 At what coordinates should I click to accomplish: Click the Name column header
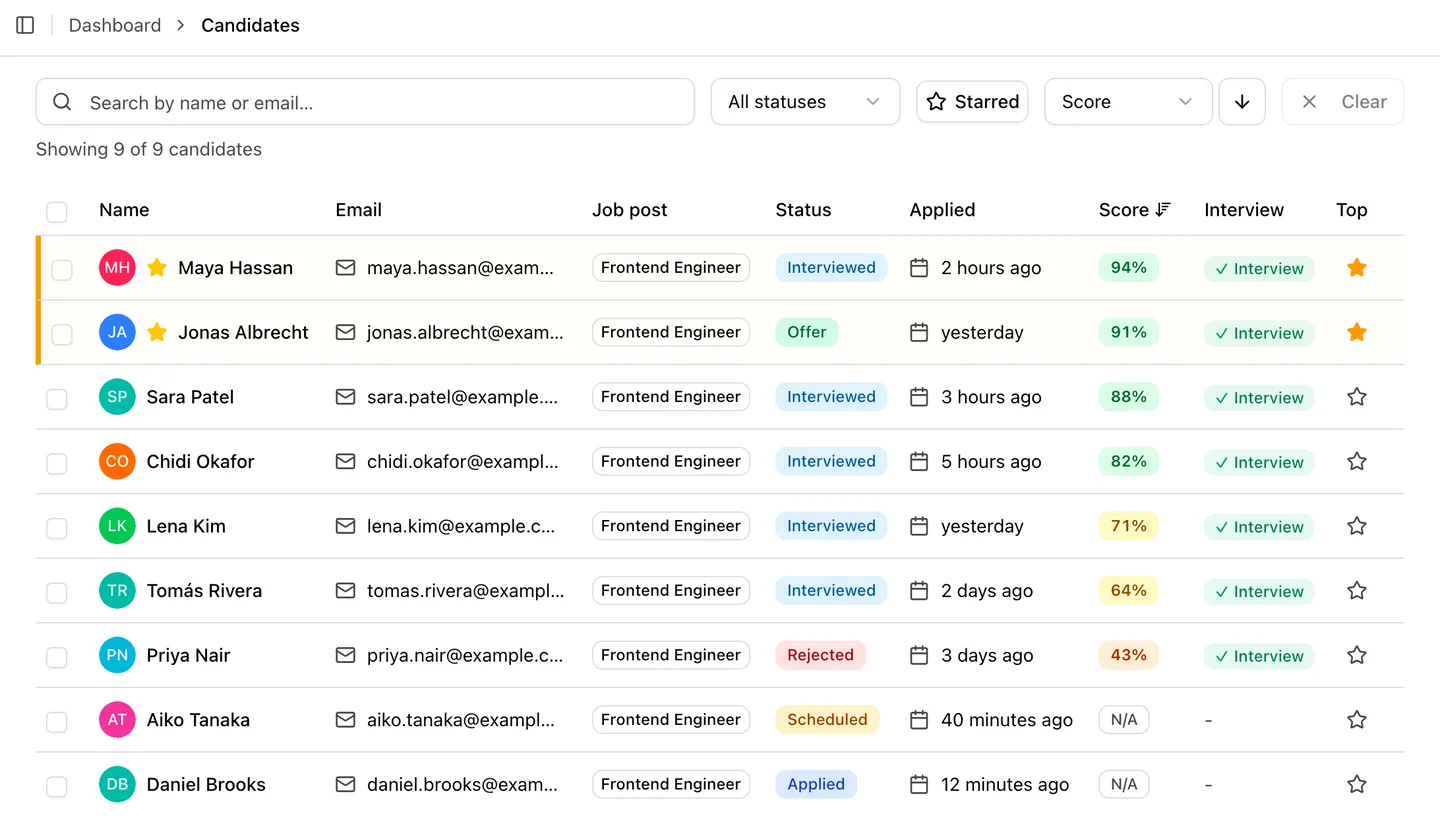tap(124, 210)
